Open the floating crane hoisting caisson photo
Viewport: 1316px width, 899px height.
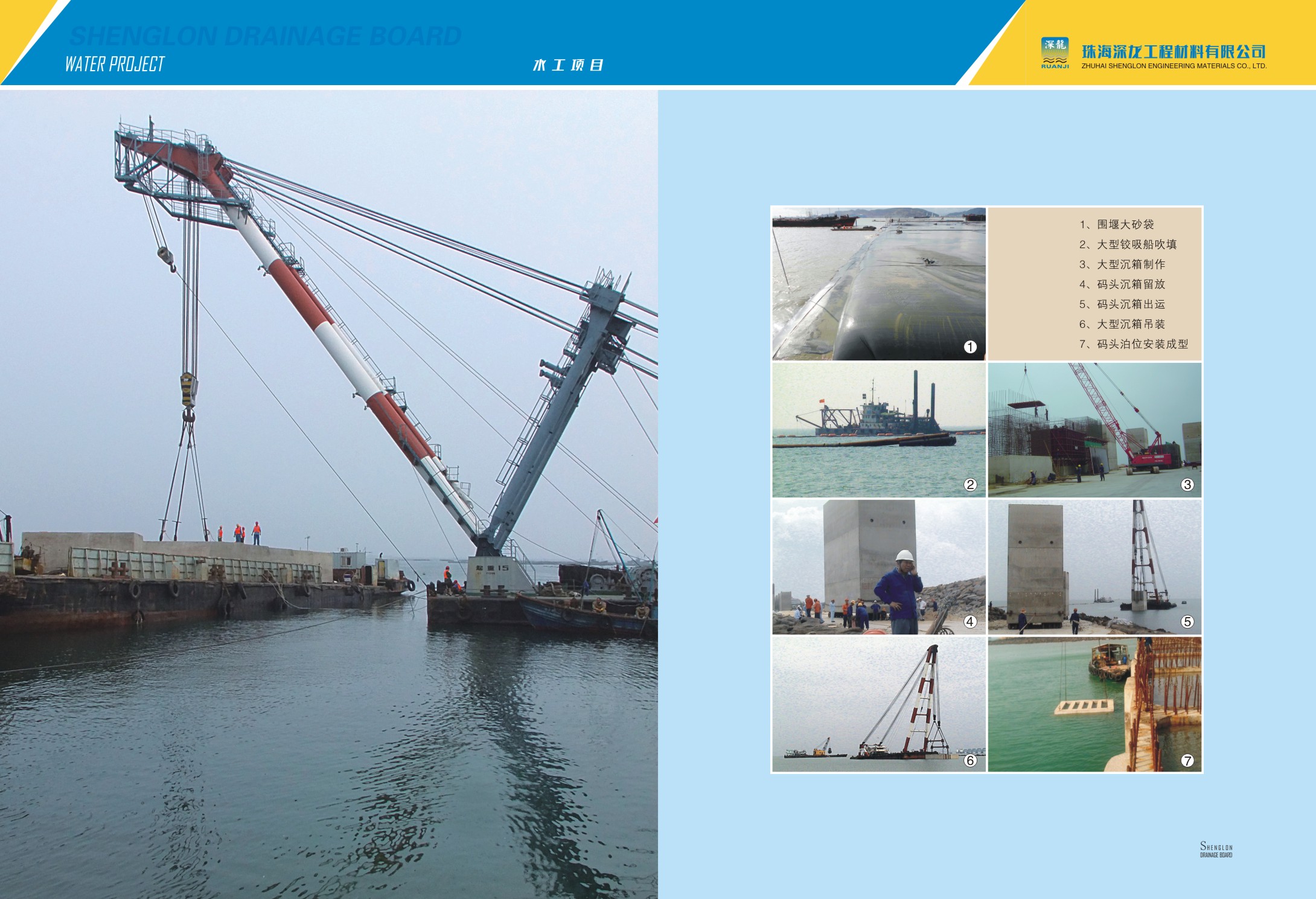(x=878, y=704)
